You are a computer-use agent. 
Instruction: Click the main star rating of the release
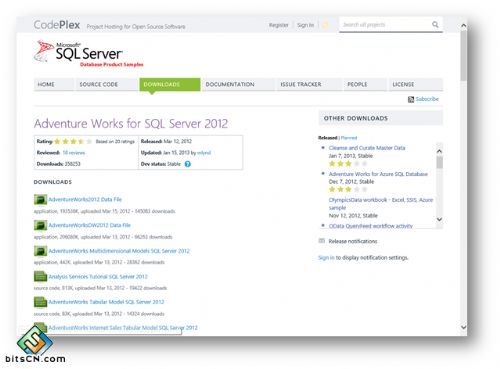click(73, 142)
